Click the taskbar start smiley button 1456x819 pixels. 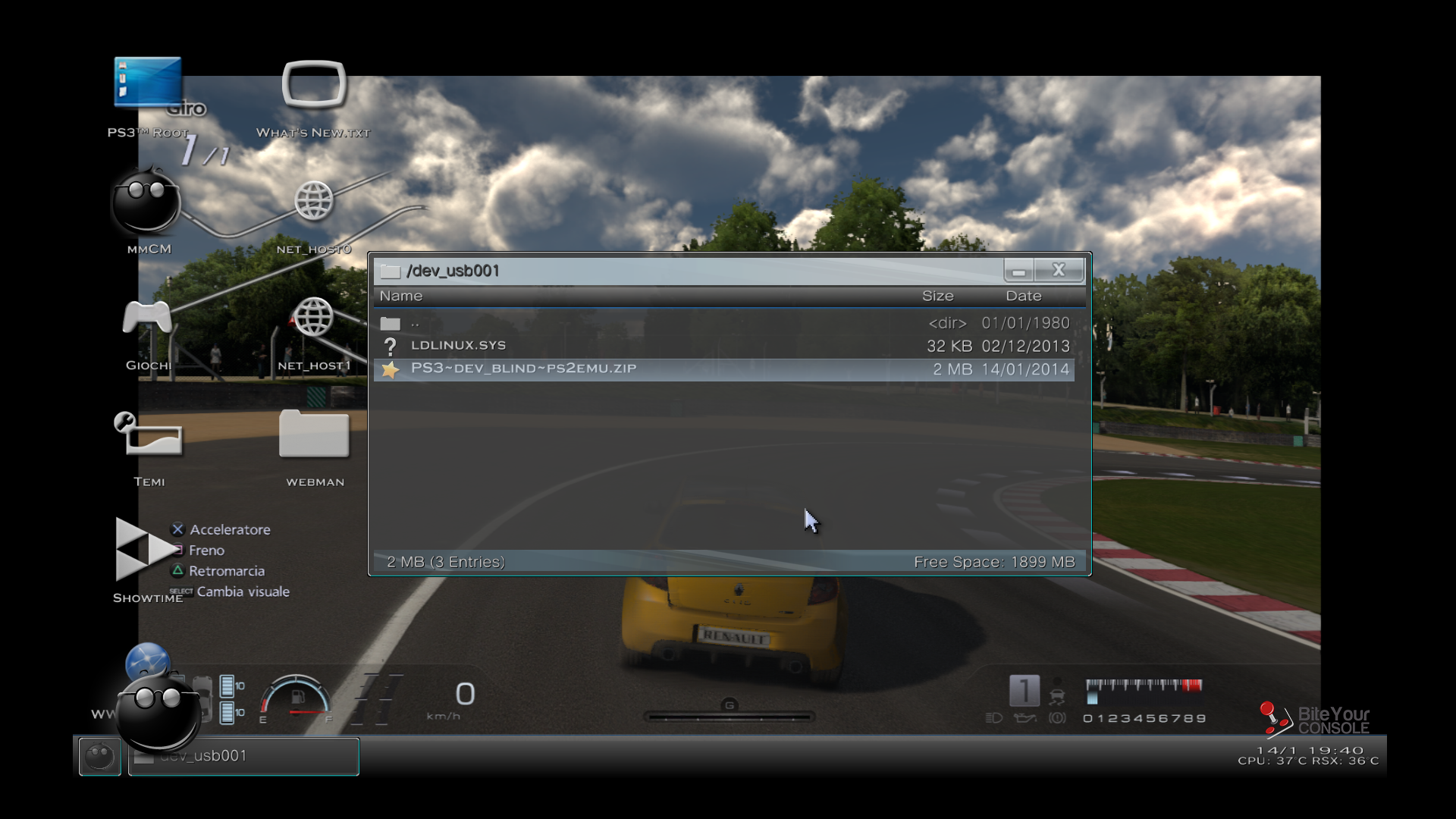tap(100, 756)
